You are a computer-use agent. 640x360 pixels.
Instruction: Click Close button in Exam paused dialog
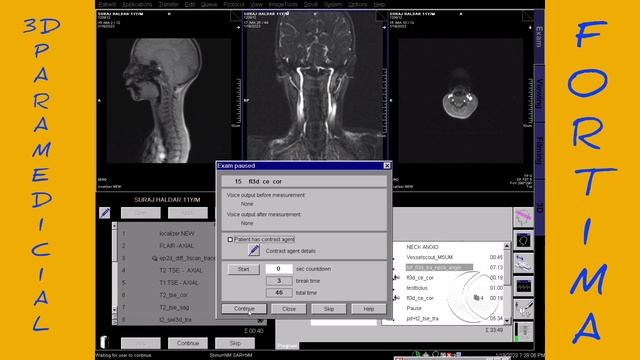point(289,309)
